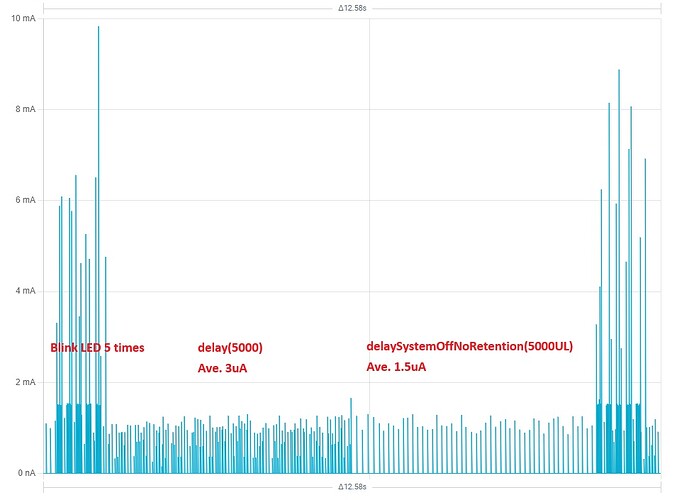Click the 2 mA y-axis label
Image resolution: width=677 pixels, height=500 pixels.
[x=22, y=382]
